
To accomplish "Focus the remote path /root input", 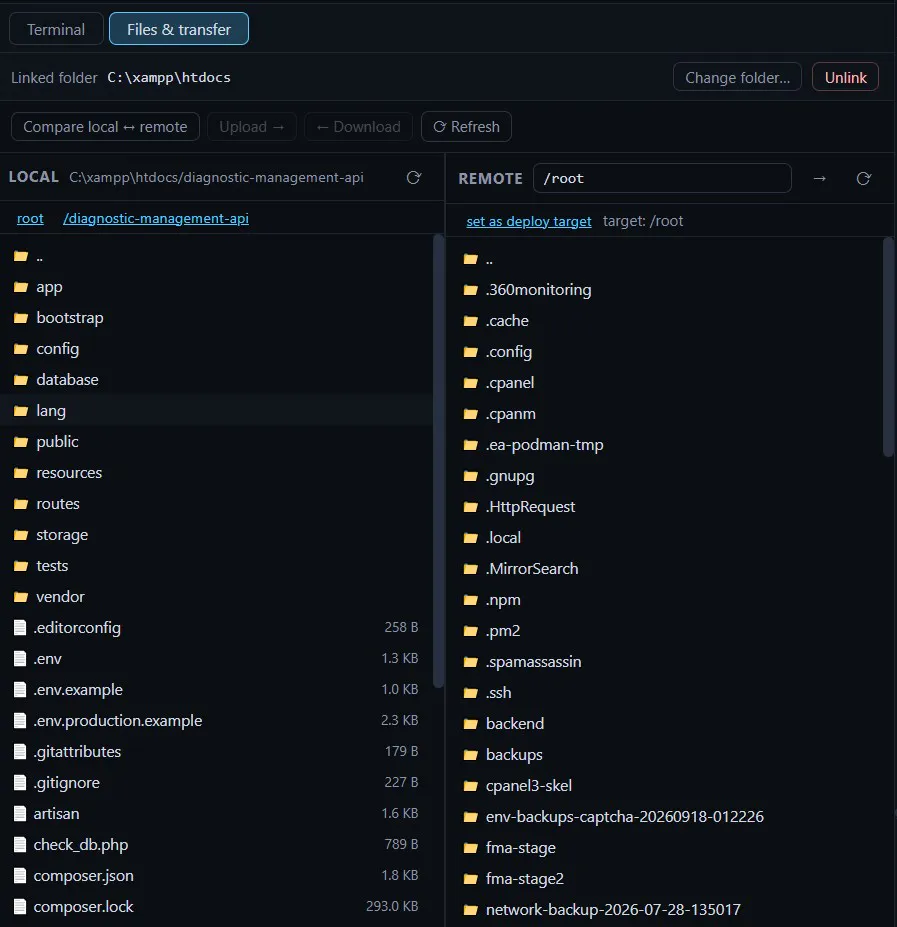I will click(662, 178).
